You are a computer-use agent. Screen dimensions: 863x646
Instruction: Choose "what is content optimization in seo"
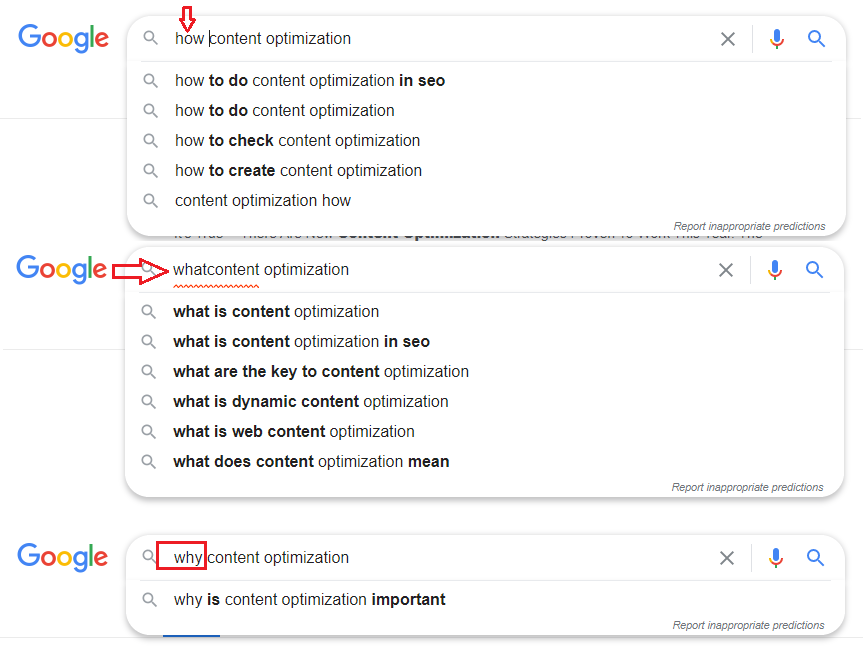[x=301, y=342]
